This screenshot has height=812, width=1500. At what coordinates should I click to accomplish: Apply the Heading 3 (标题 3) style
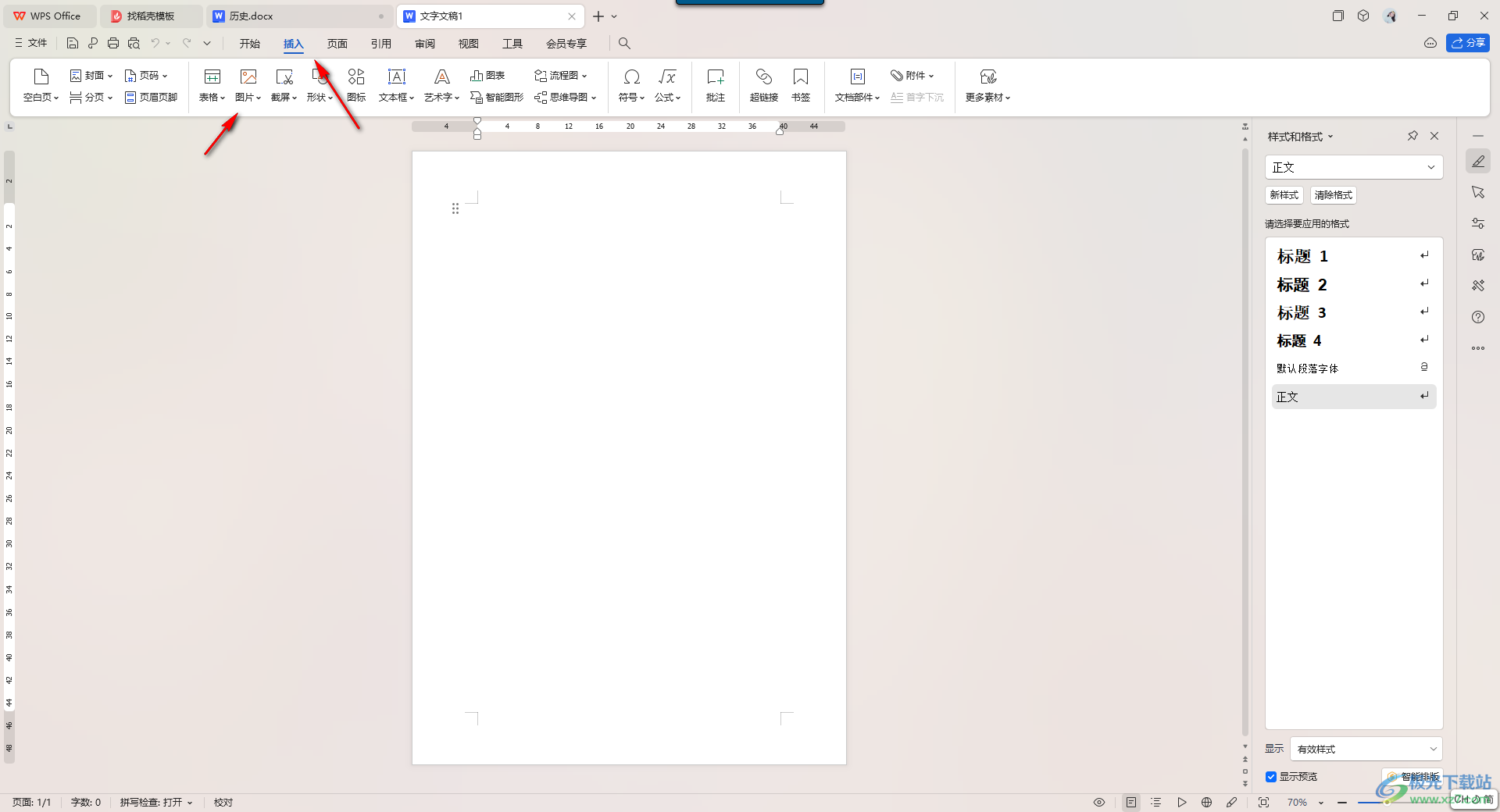pos(1354,312)
